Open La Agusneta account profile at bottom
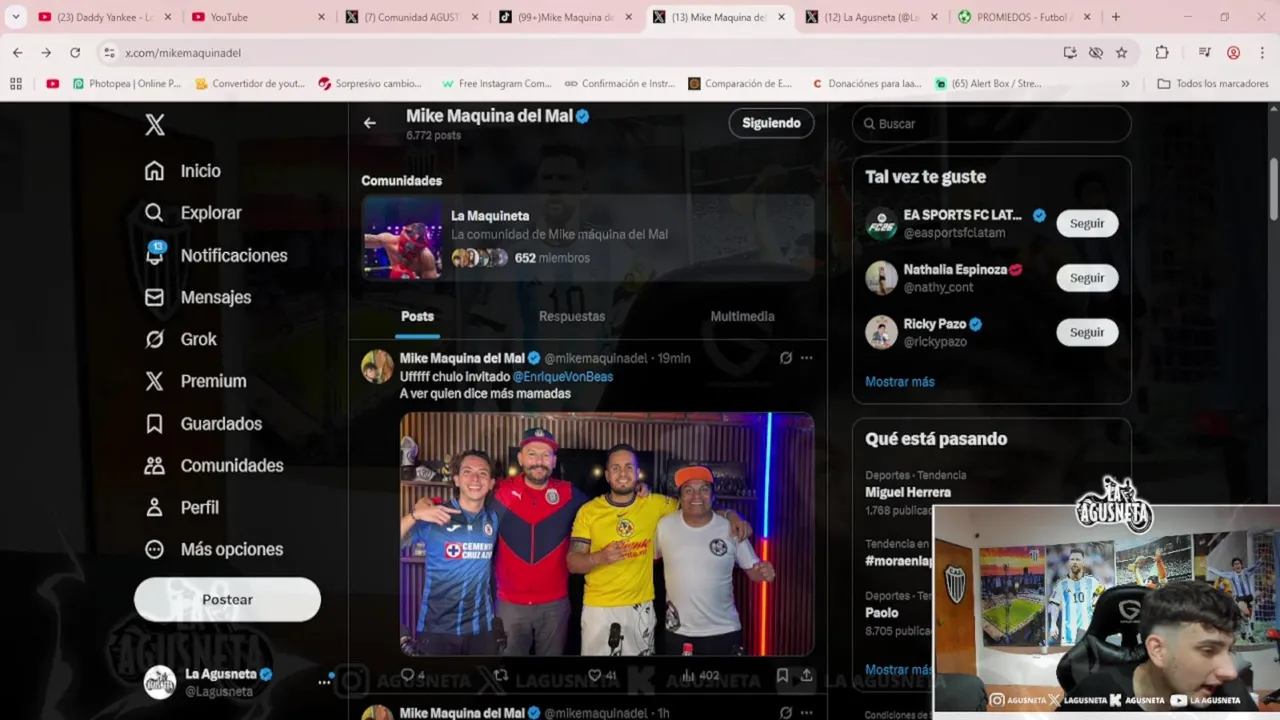 pos(227,682)
